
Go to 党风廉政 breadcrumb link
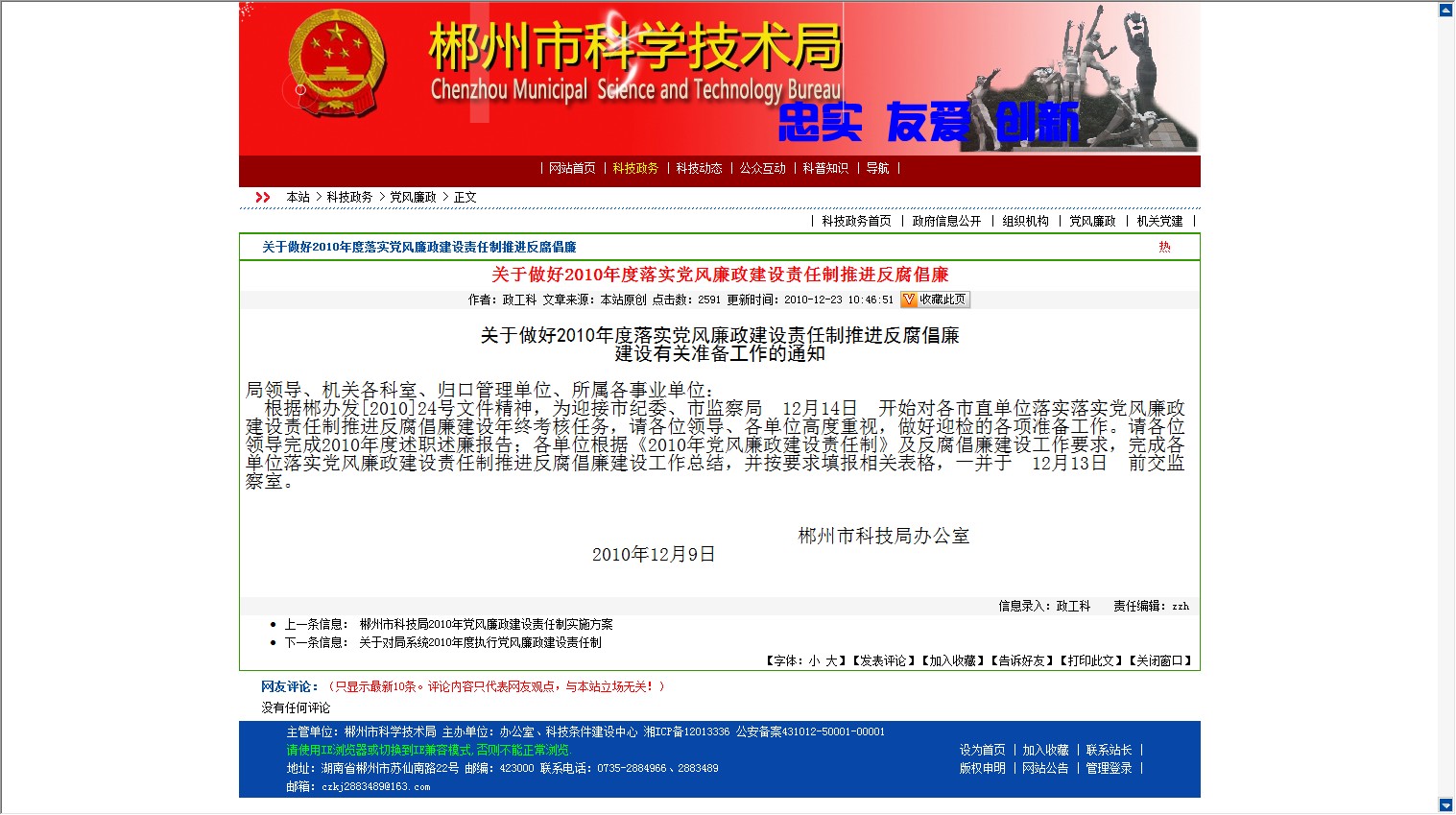[x=413, y=197]
